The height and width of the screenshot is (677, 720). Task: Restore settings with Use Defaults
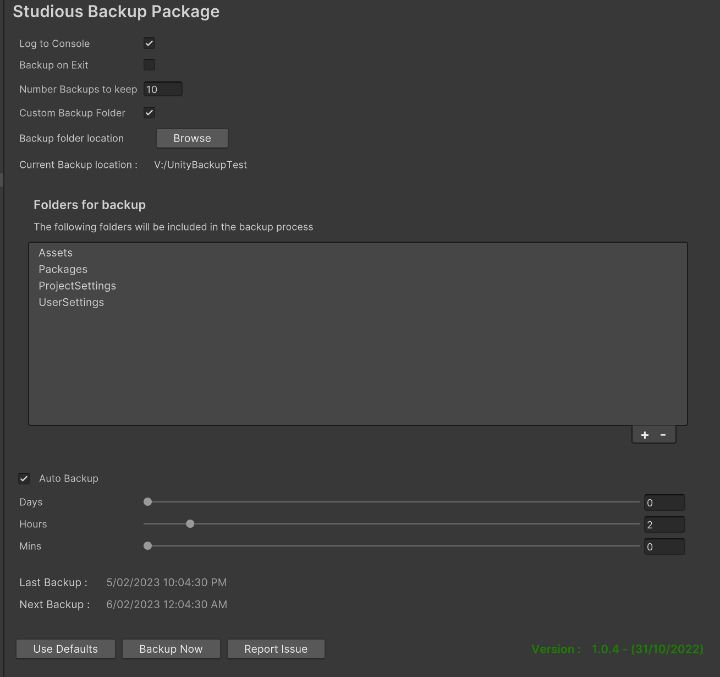(x=66, y=649)
